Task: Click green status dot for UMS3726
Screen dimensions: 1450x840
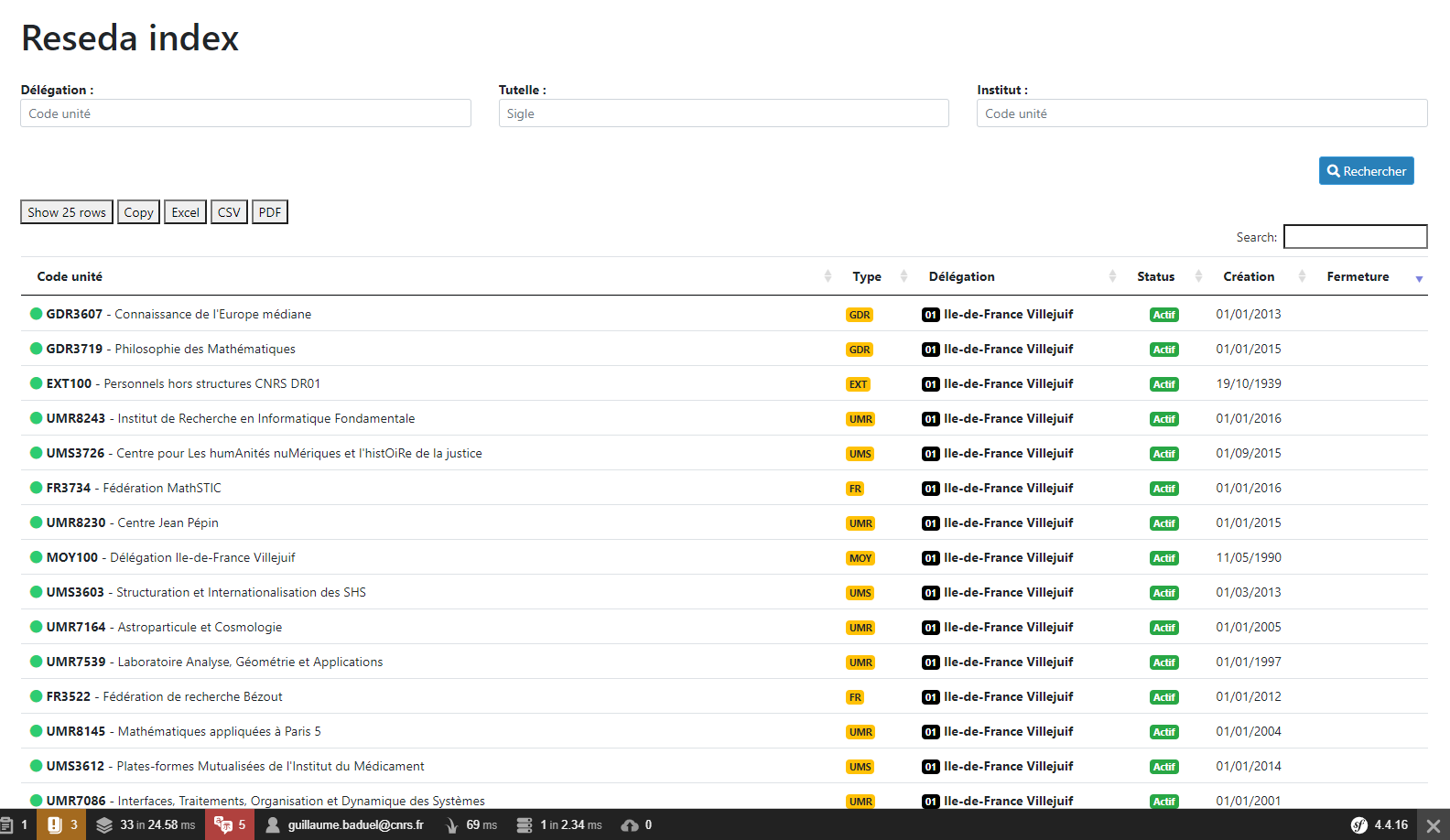Action: [37, 453]
